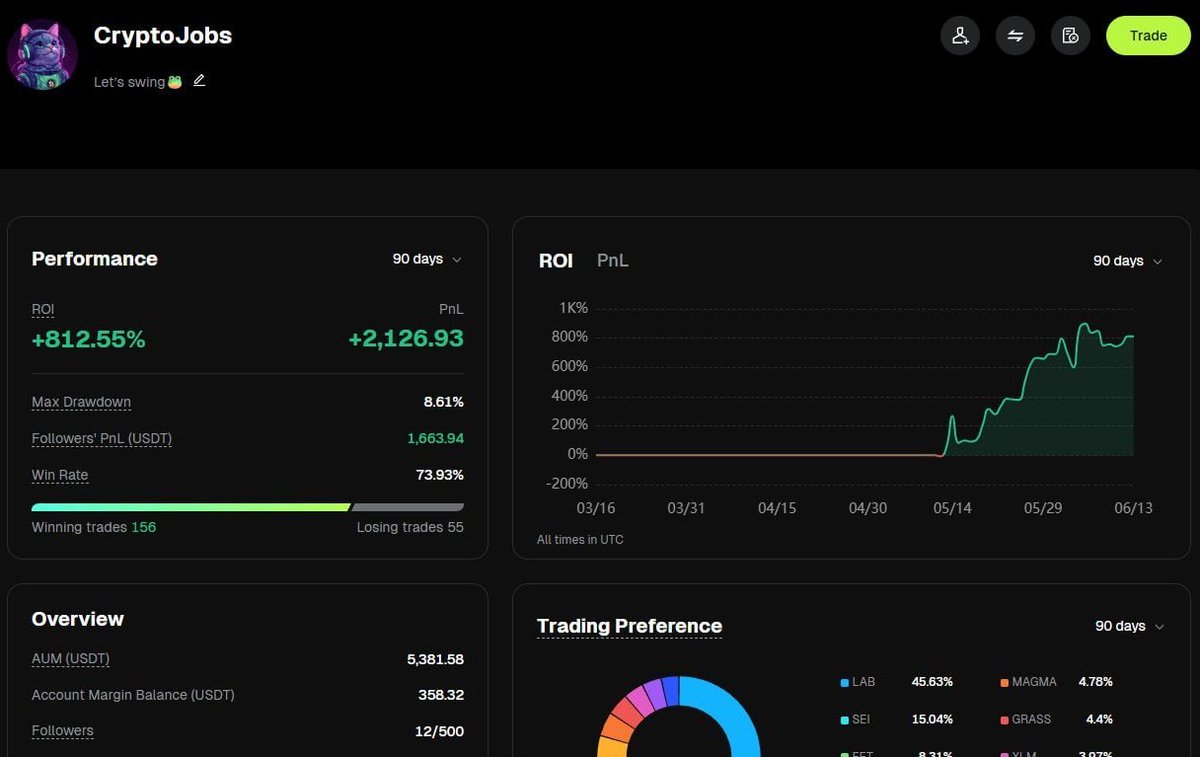Screen dimensions: 1200x757
Task: Click the 4.4% GRASS percentage
Action: tap(1099, 719)
